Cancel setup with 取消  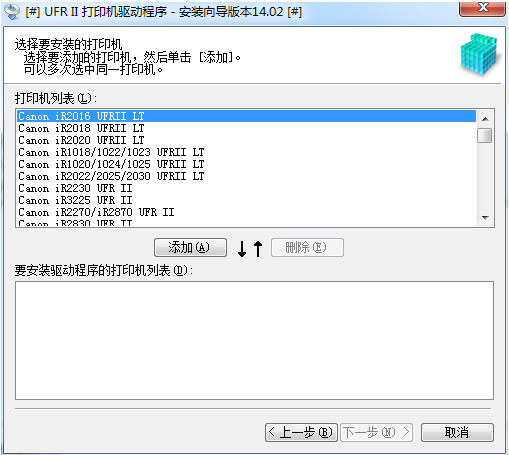point(457,432)
